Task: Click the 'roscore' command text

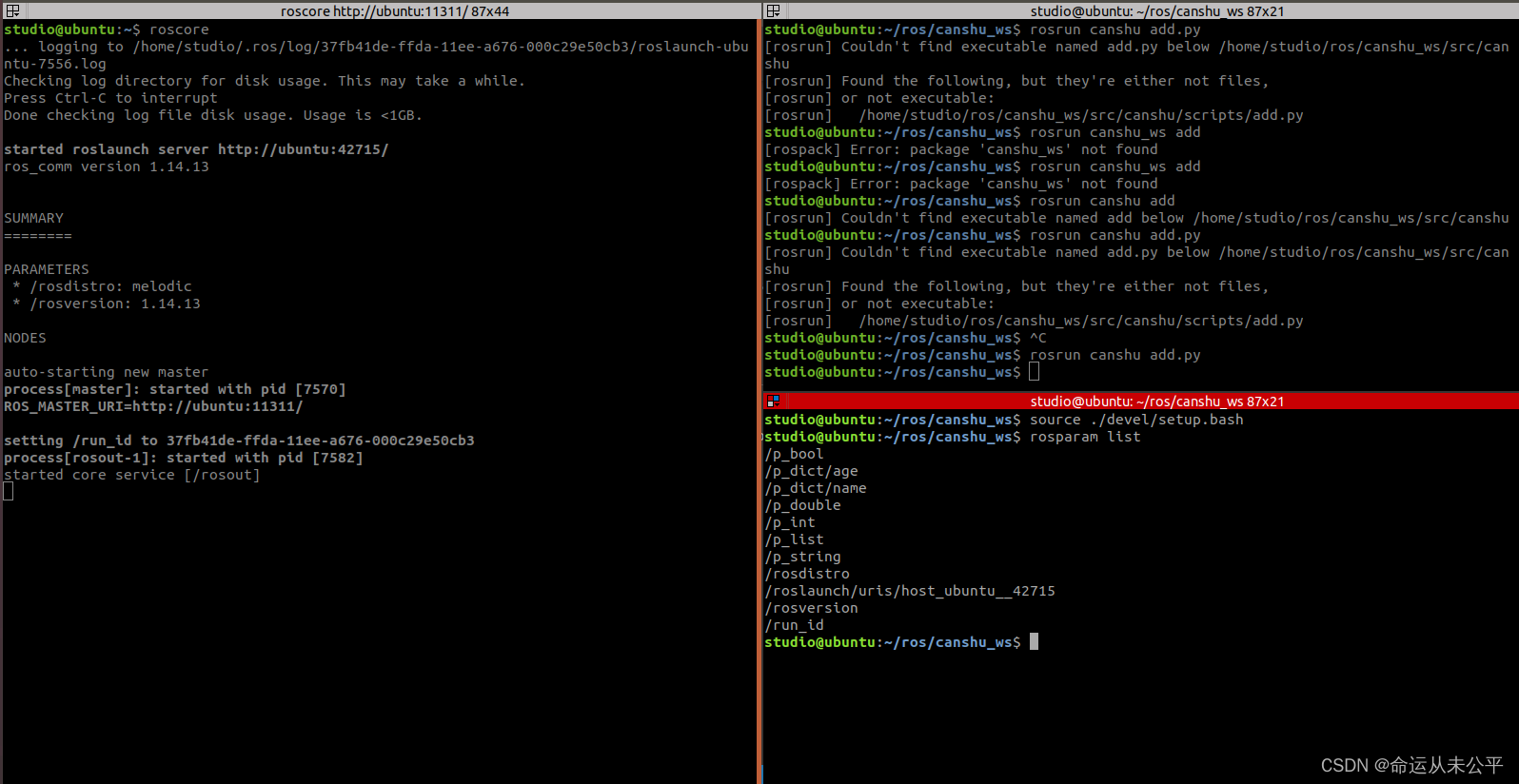Action: [179, 29]
